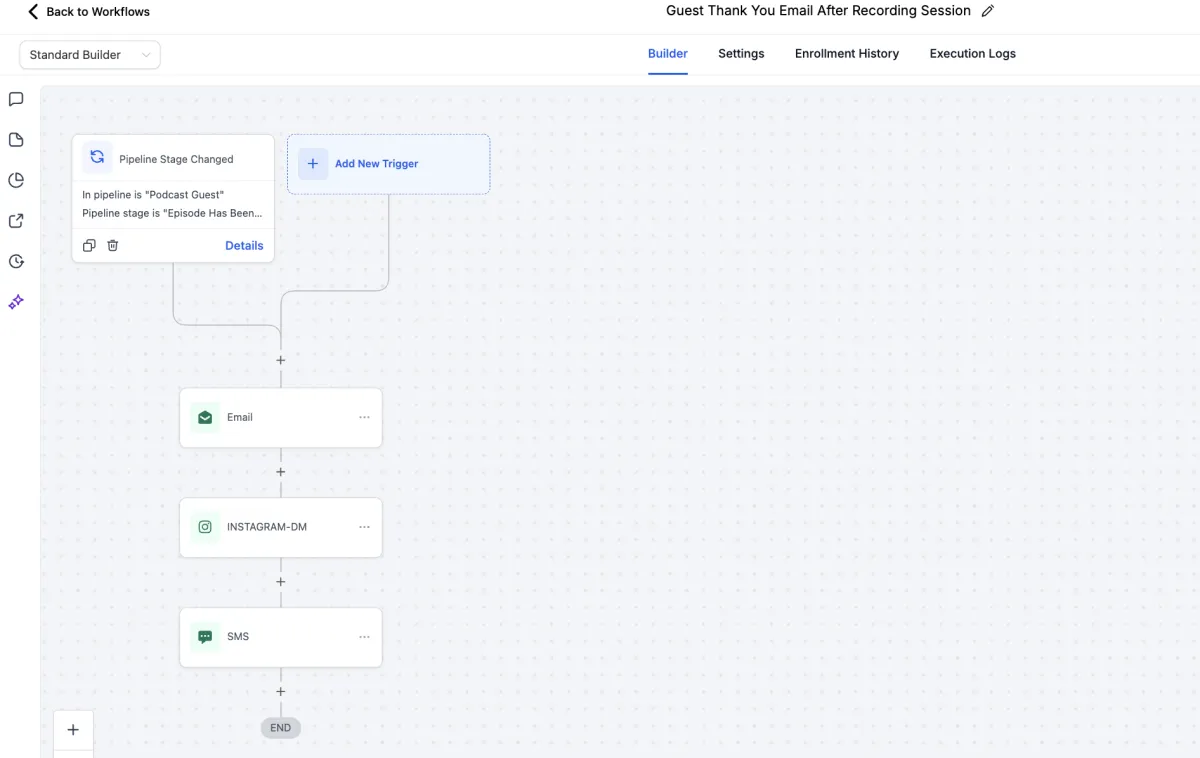
Task: Click the external link sidebar icon
Action: [15, 220]
